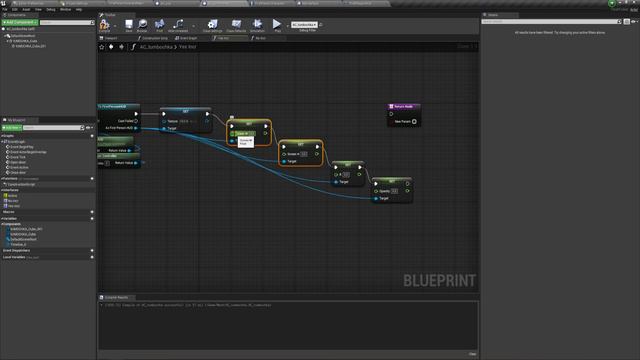Open the Window menu

(x=65, y=9)
